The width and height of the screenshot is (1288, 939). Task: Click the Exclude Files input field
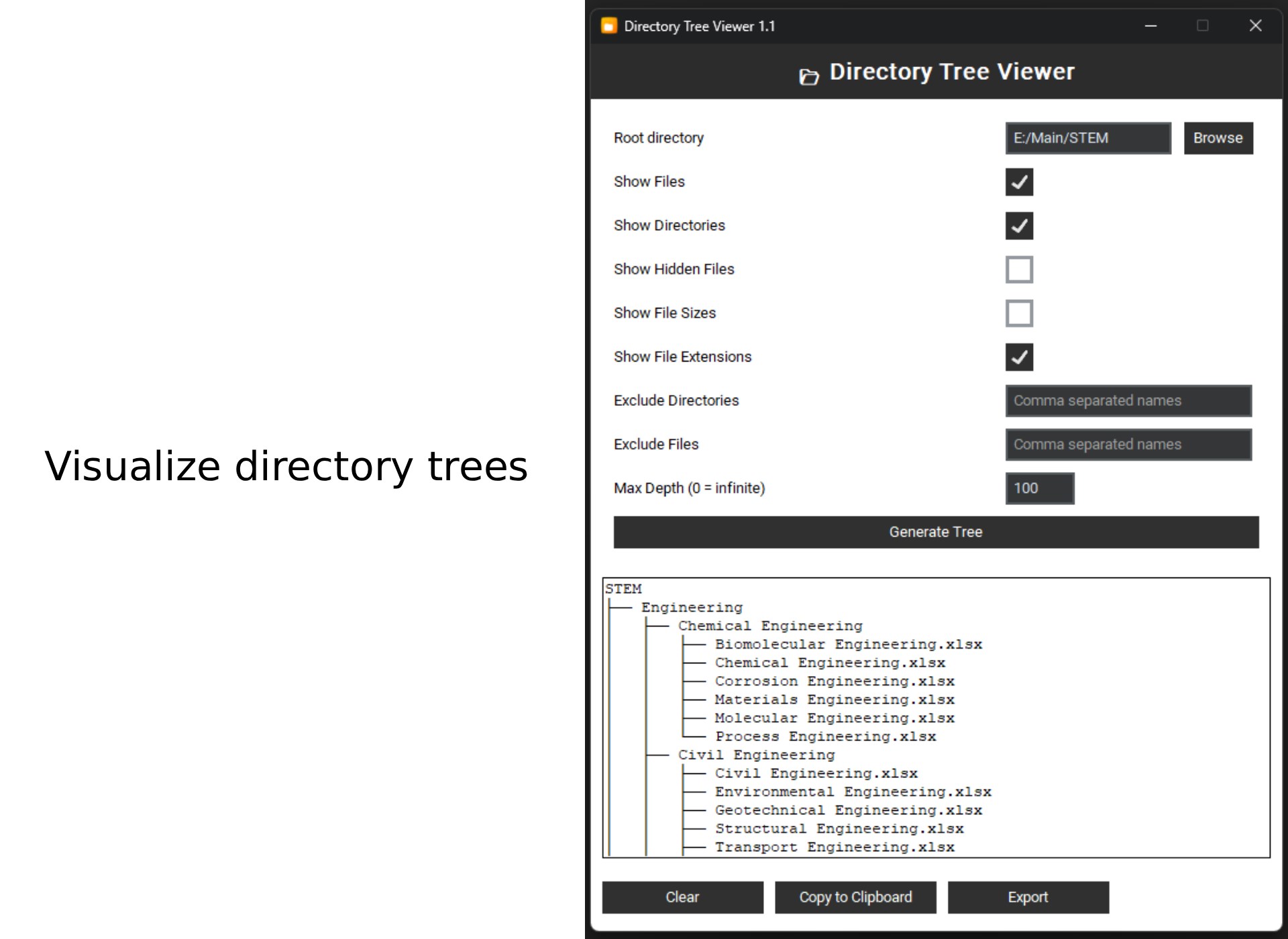point(1128,445)
